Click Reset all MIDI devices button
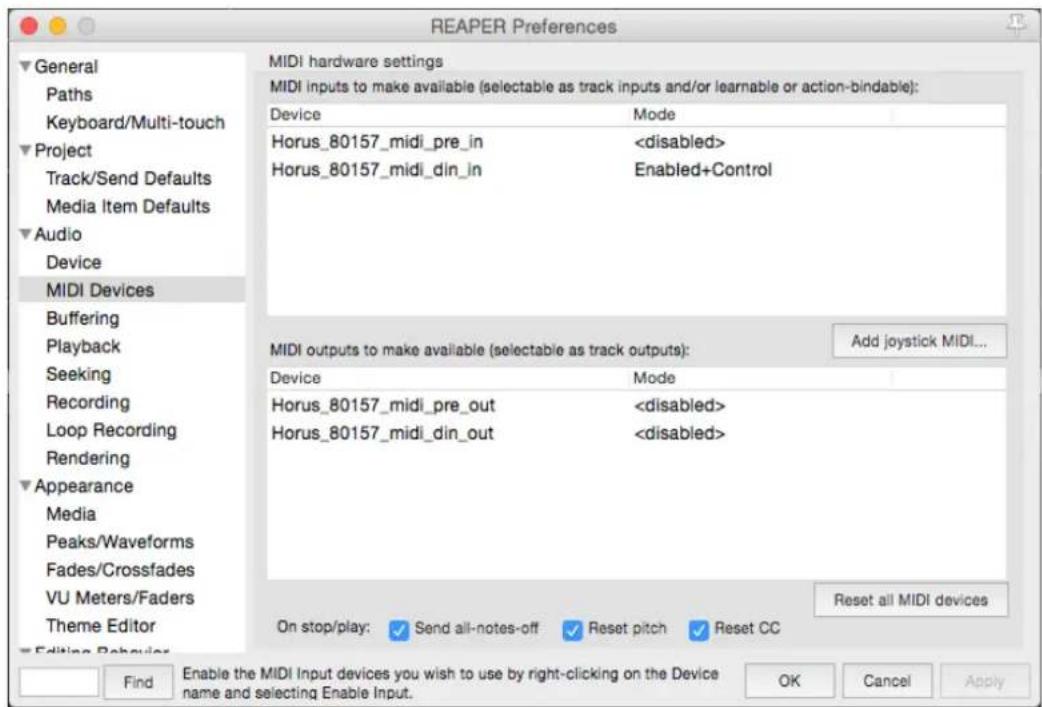 [910, 600]
